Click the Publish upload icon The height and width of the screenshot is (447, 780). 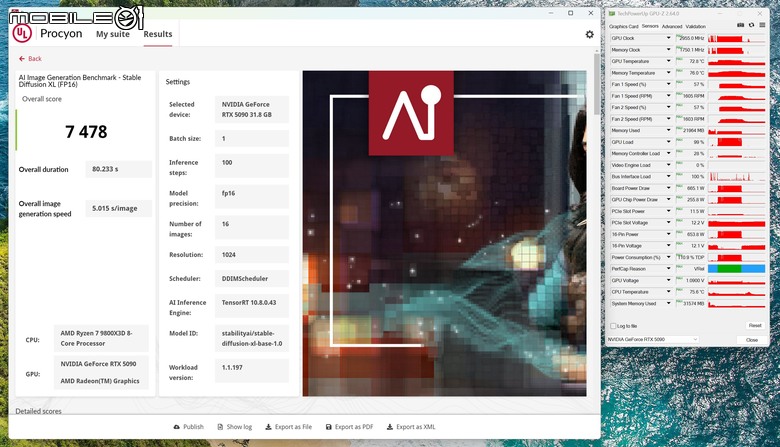click(177, 427)
